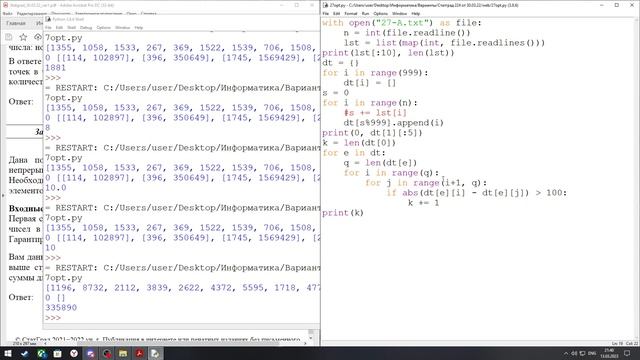Click the last shell prompt after 335890
Viewport: 640px width, 360px height.
point(53,318)
